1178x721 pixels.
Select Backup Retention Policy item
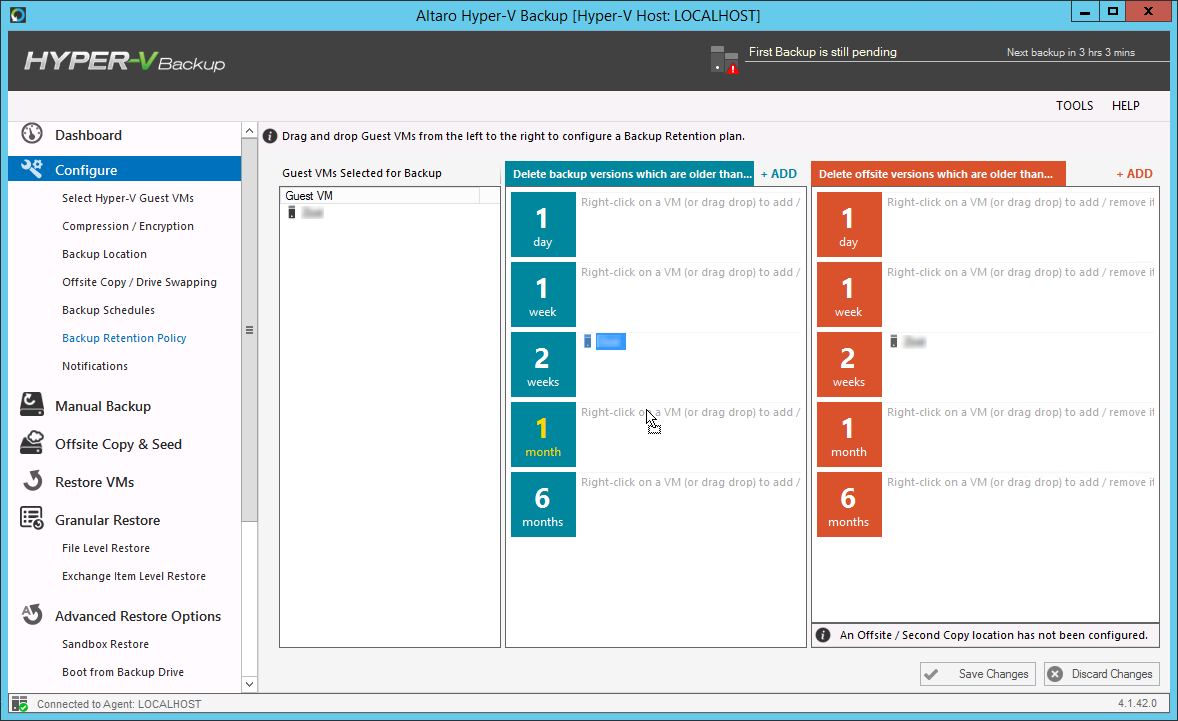(x=124, y=338)
